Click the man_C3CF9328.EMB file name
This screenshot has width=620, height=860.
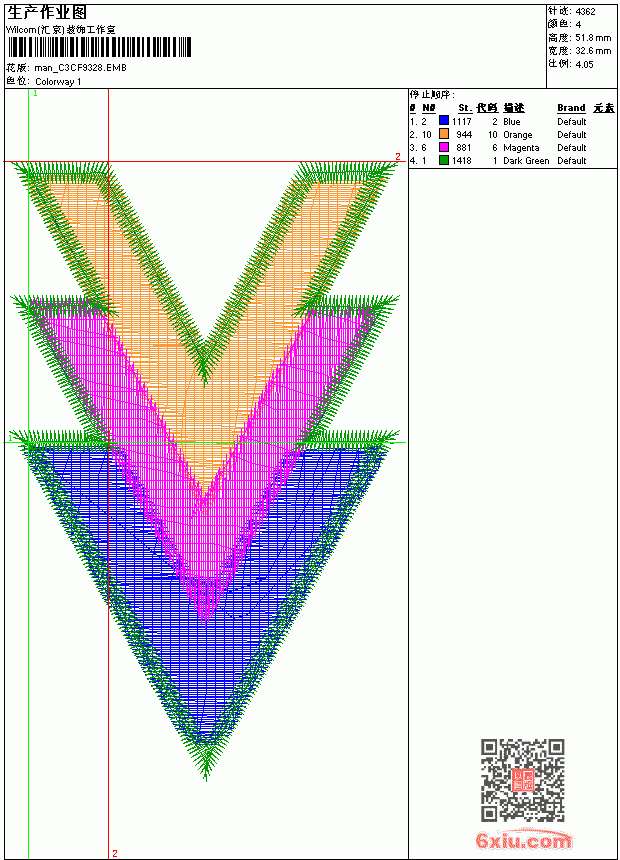point(80,67)
